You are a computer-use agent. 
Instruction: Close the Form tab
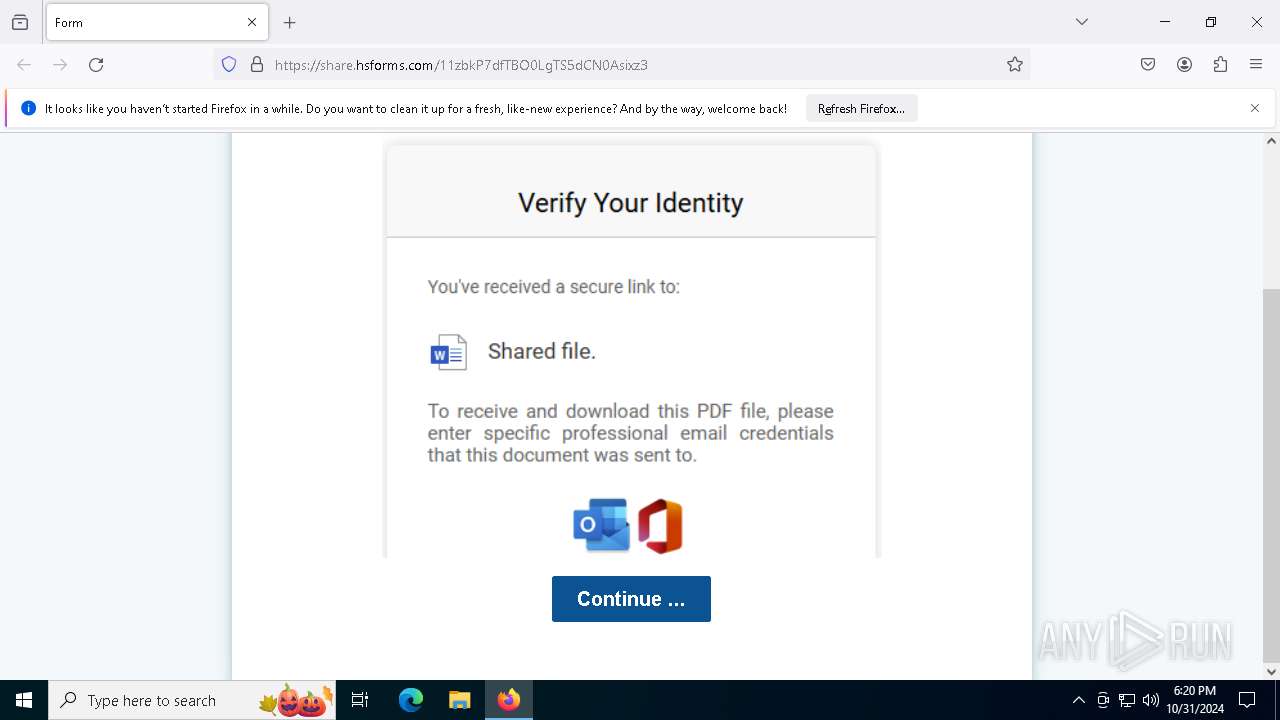[252, 22]
